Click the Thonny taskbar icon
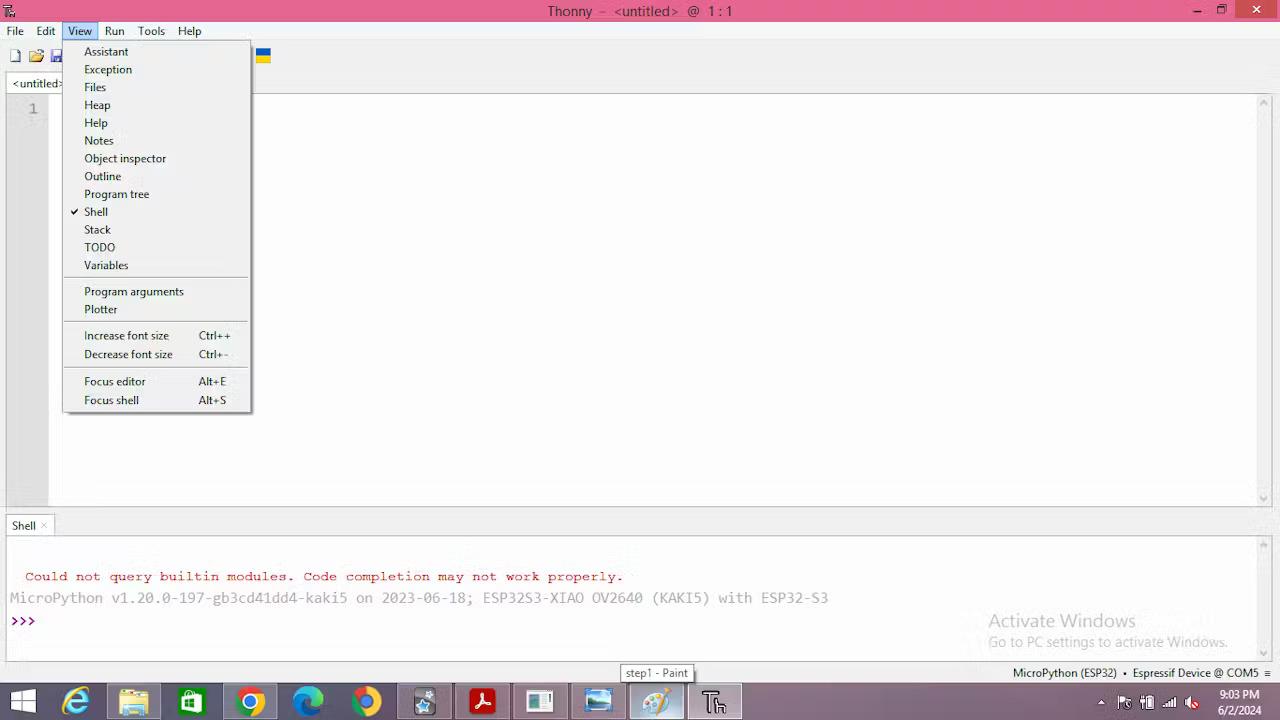Image resolution: width=1280 pixels, height=720 pixels. pos(714,702)
